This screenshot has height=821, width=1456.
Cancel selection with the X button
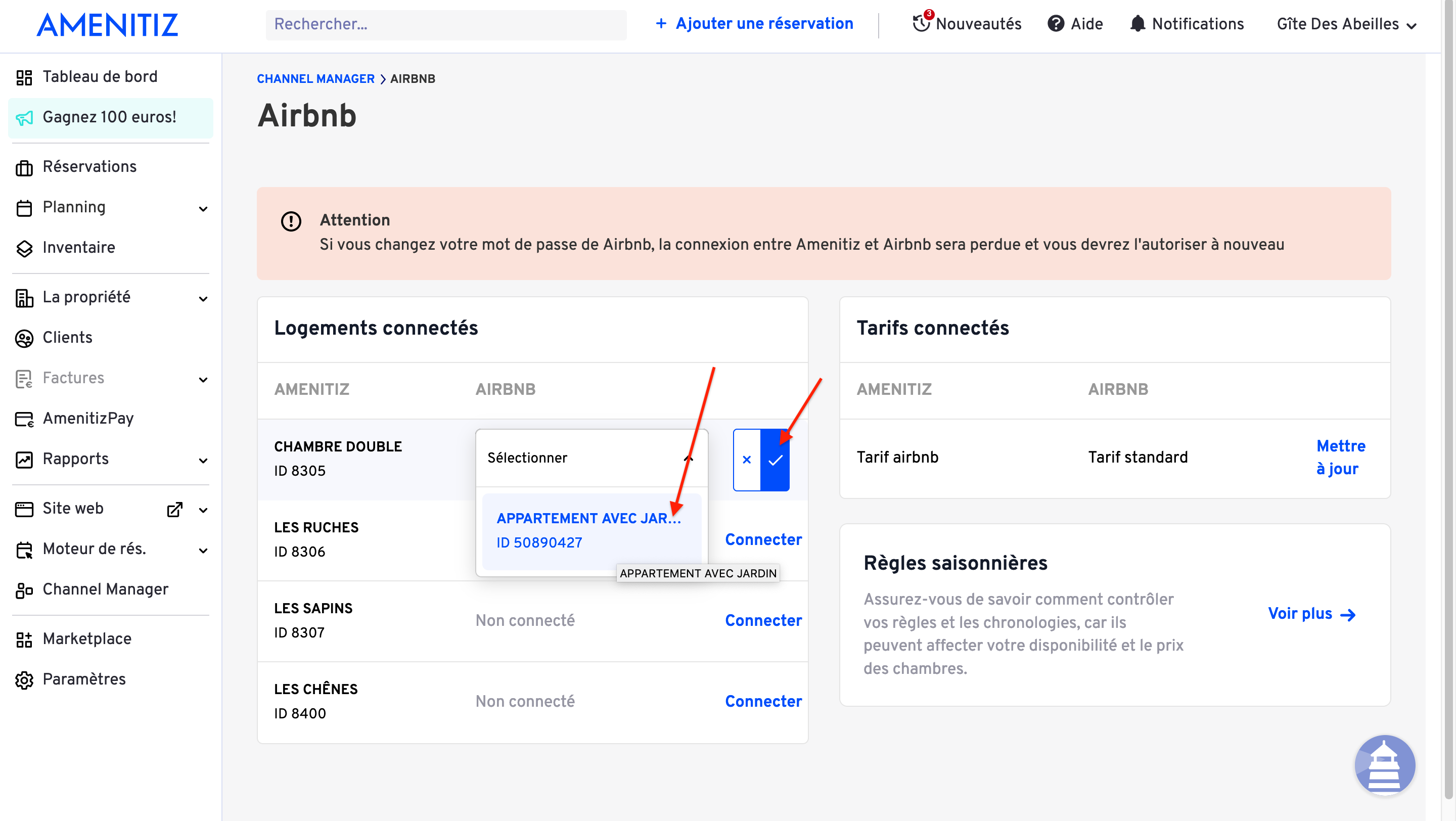747,460
